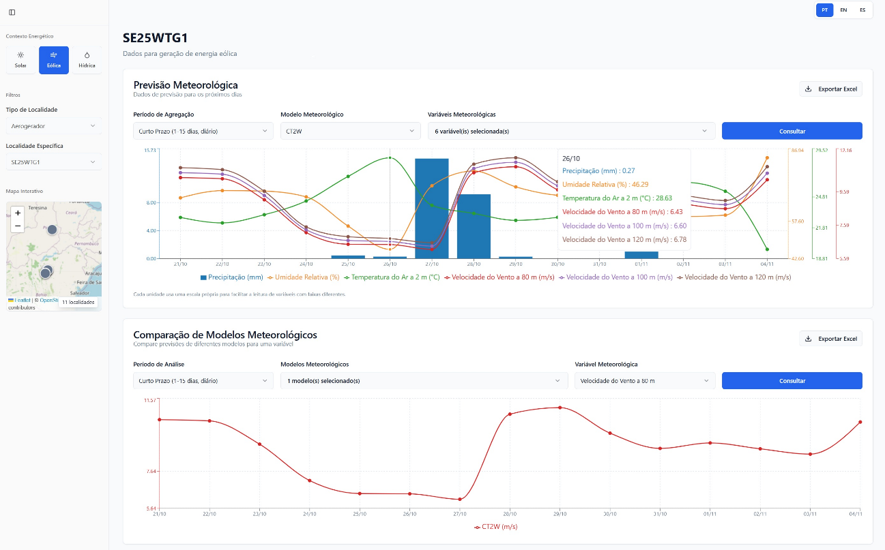Click the tall precipitation bar for 27/10
This screenshot has height=550, width=885.
click(432, 208)
